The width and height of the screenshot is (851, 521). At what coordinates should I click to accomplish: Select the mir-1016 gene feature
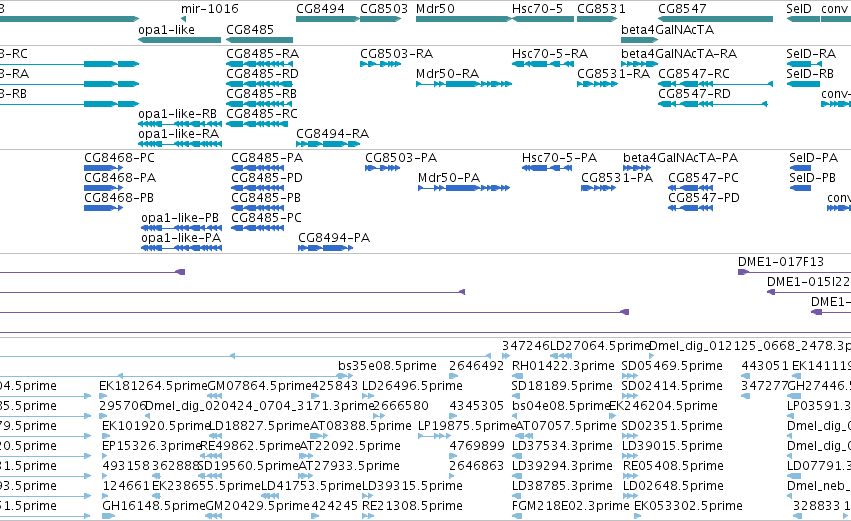coord(183,19)
